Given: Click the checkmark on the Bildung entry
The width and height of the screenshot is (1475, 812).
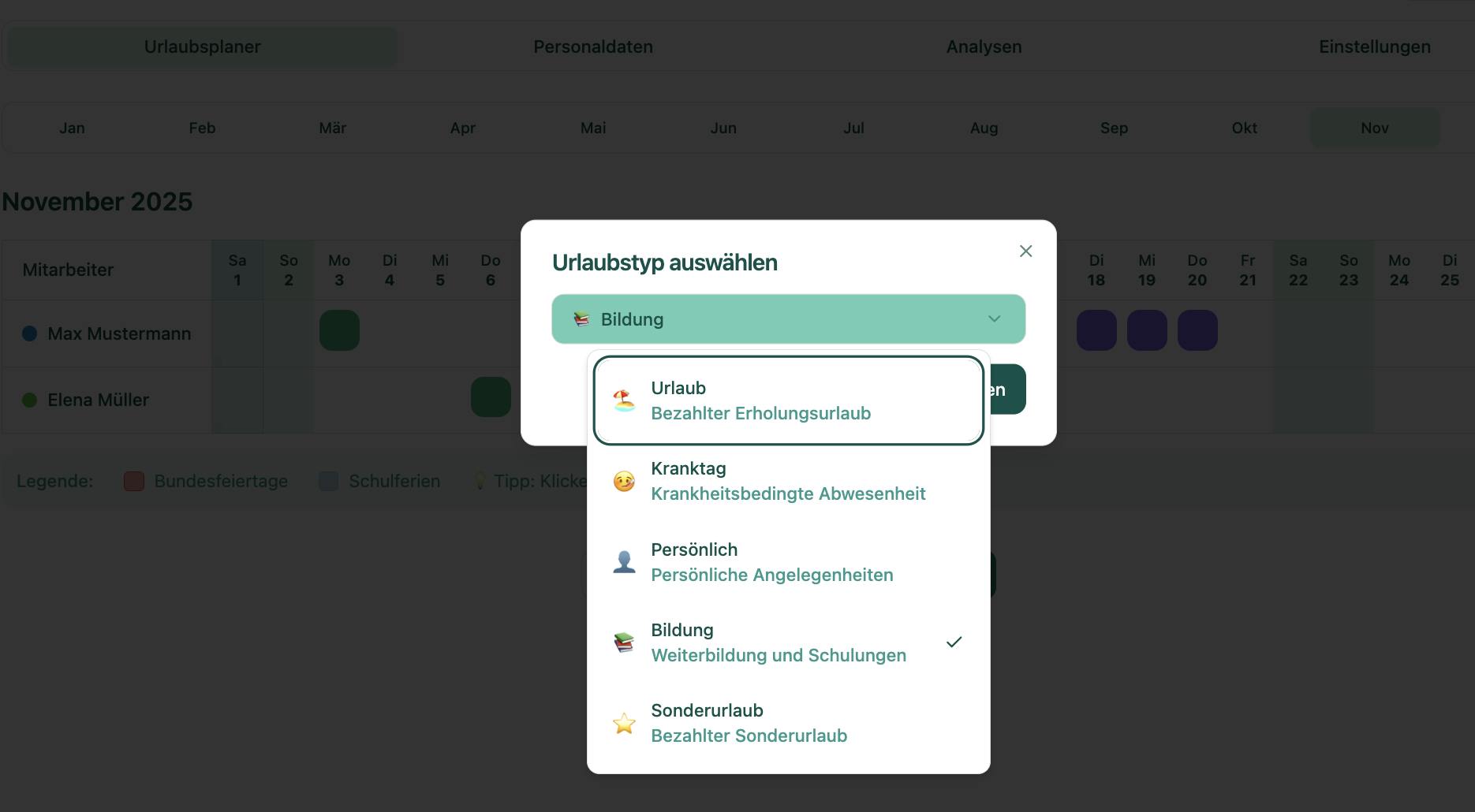Looking at the screenshot, I should pos(954,642).
